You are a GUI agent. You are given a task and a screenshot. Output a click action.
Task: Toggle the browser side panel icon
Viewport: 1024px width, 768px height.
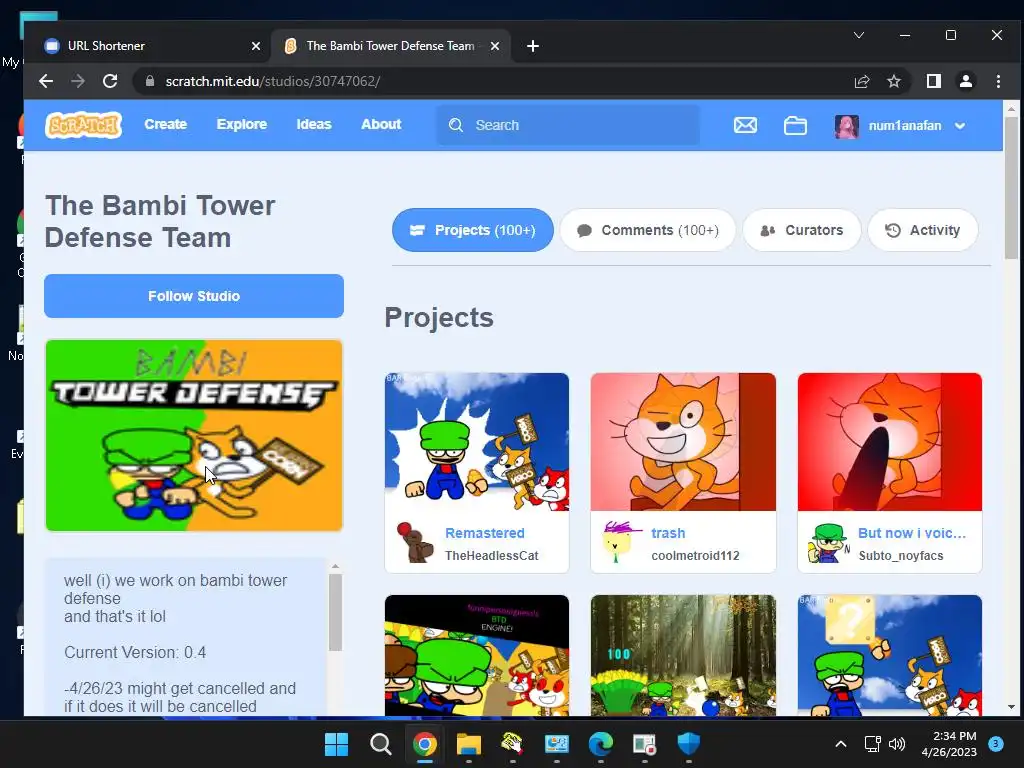(933, 81)
